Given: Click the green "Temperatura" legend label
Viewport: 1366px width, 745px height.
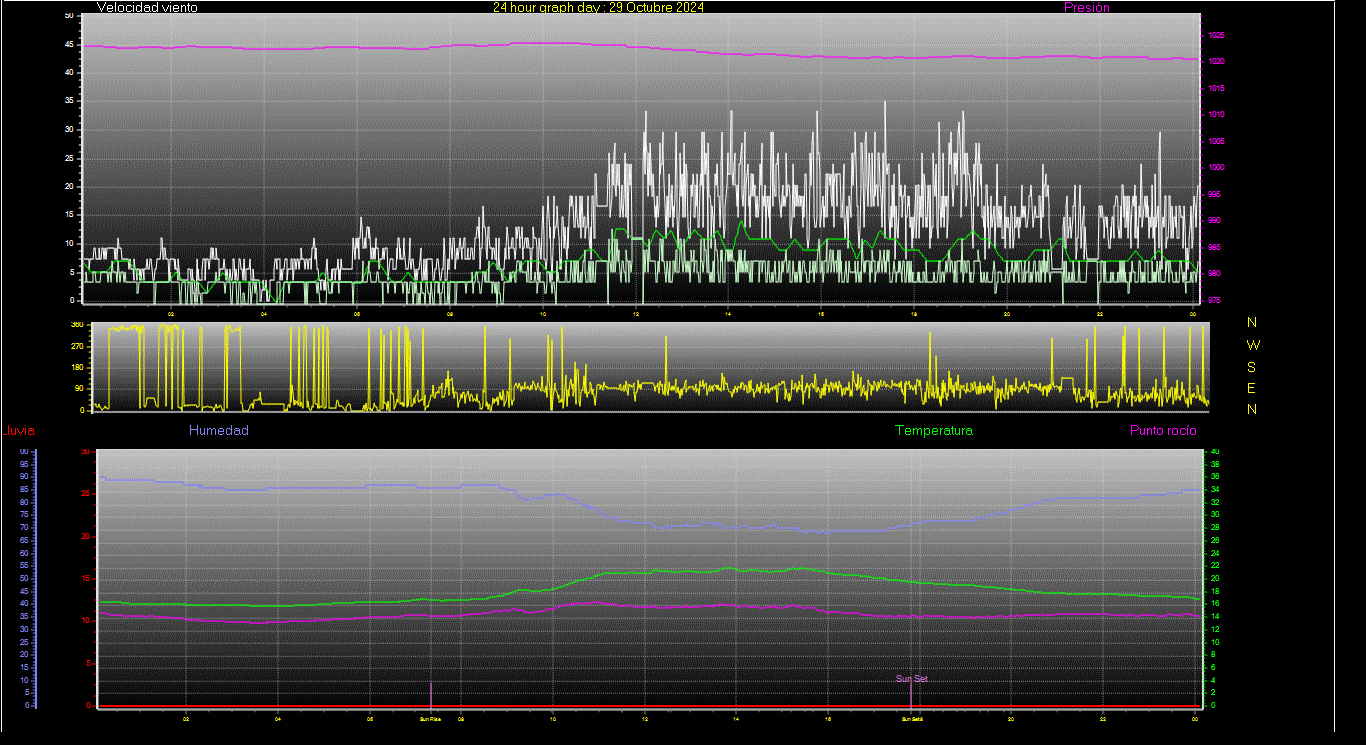Looking at the screenshot, I should point(933,430).
